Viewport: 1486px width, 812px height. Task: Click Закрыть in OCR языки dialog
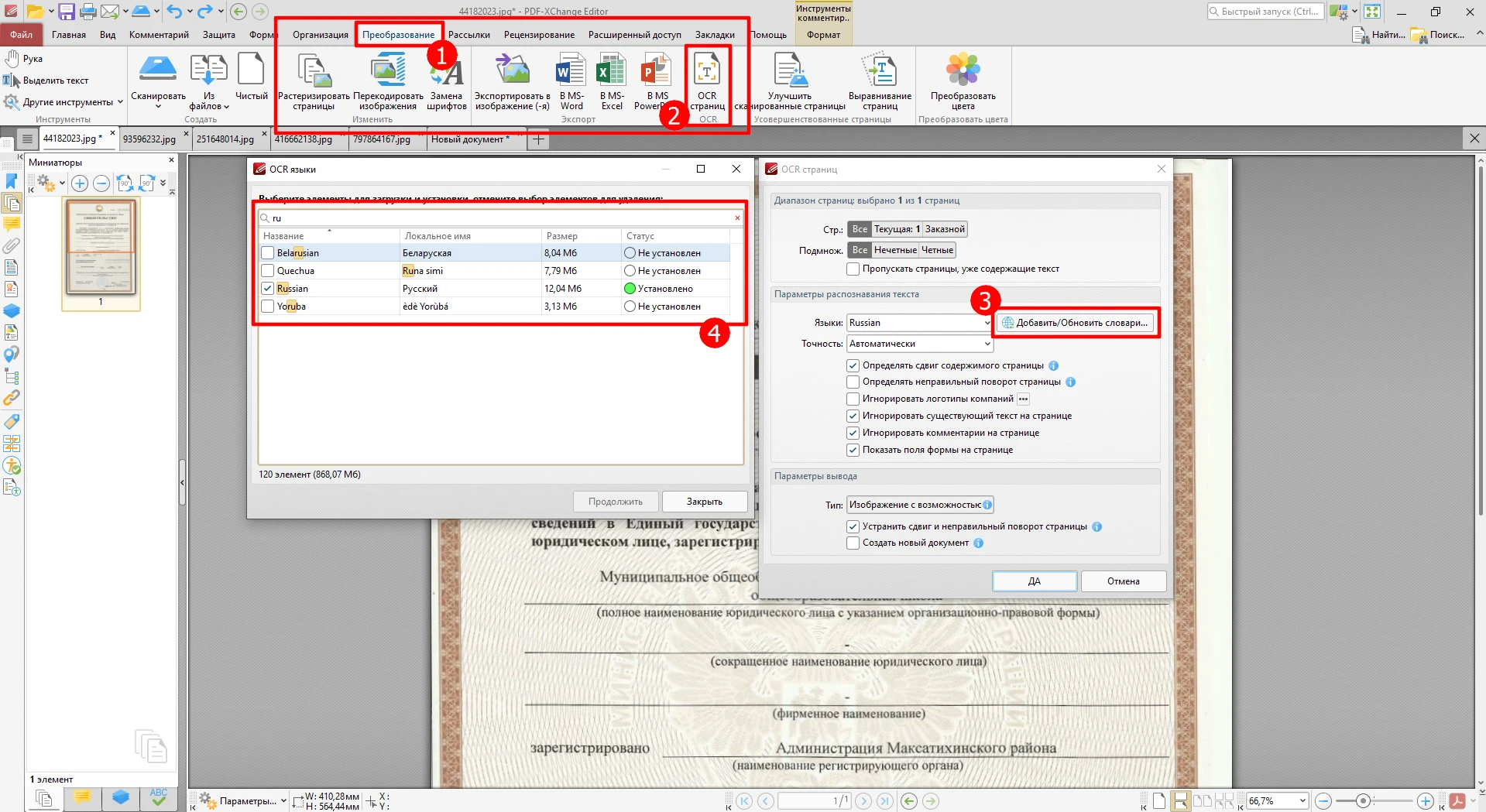coord(705,502)
